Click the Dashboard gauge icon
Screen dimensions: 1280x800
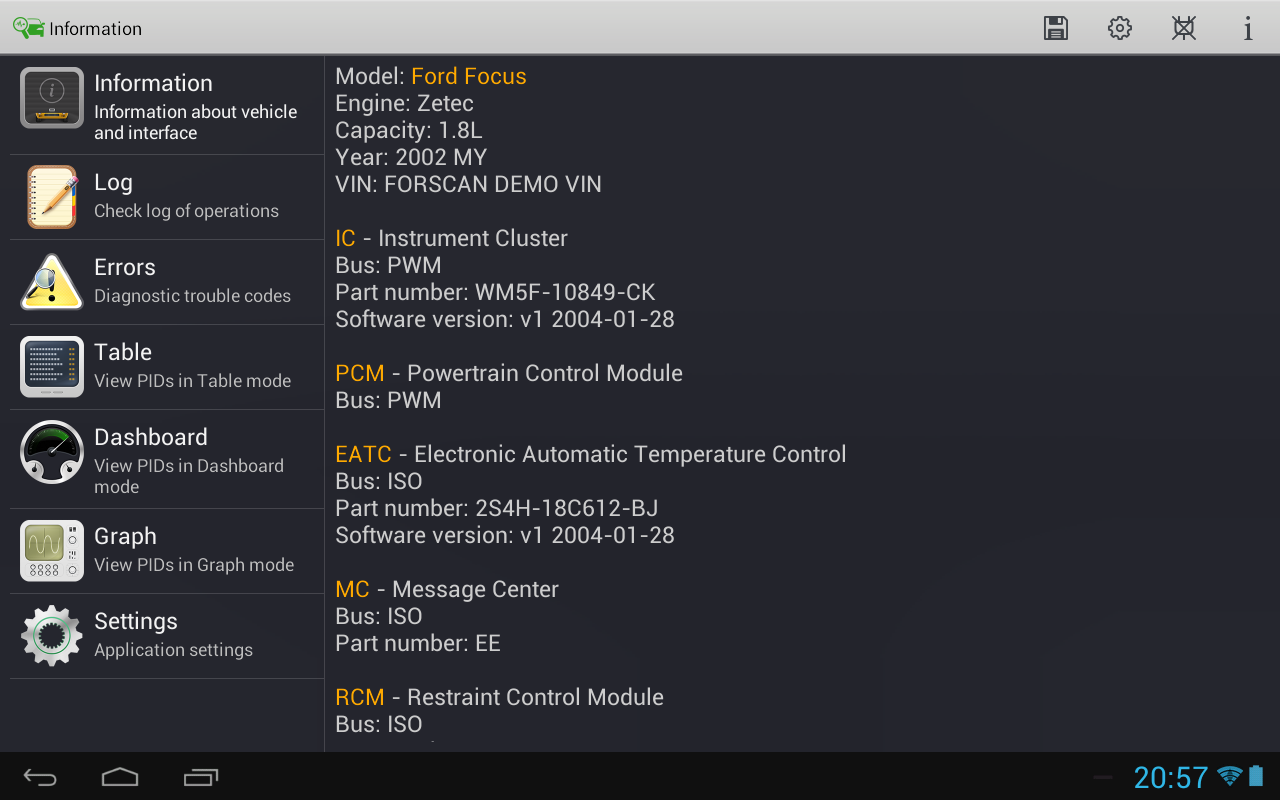[52, 452]
